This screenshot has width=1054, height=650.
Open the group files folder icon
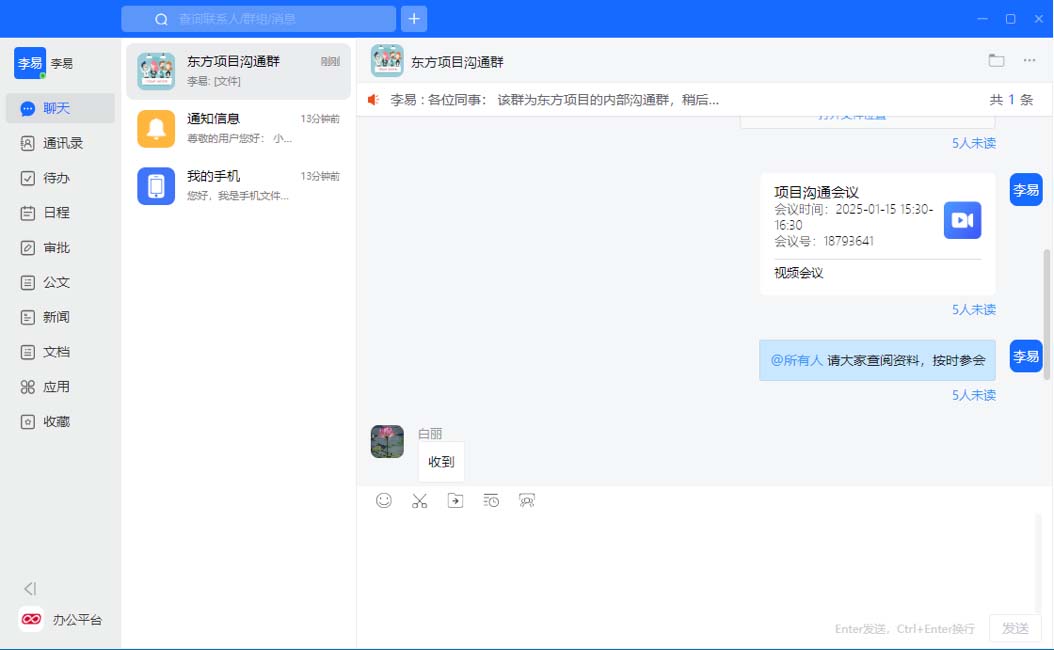(x=996, y=61)
